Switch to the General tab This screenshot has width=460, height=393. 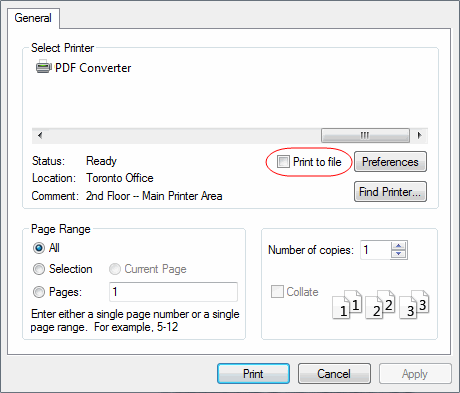click(33, 18)
